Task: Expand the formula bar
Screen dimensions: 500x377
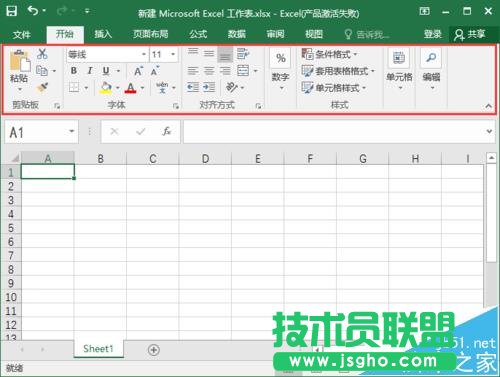Action: 489,131
